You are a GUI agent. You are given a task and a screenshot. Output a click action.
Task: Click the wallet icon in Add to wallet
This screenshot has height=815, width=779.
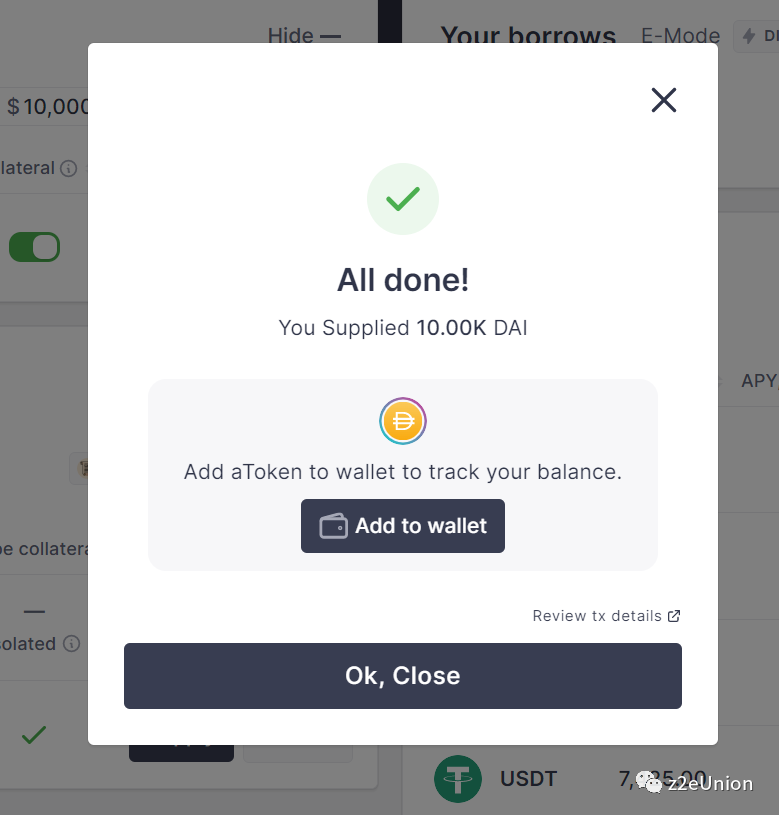pyautogui.click(x=333, y=526)
